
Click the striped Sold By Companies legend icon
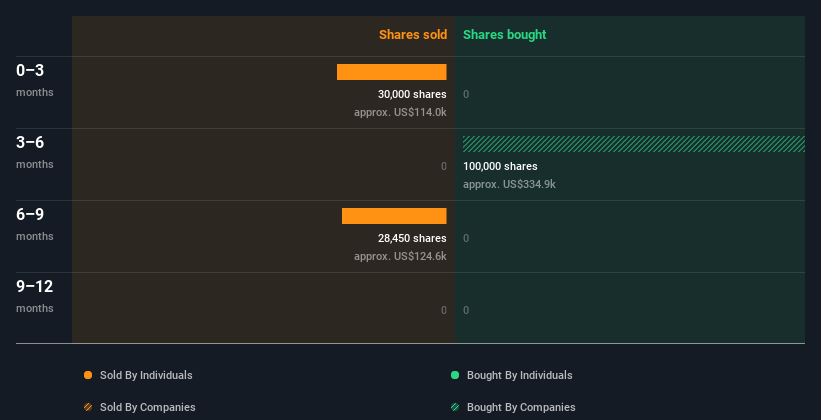(88, 407)
